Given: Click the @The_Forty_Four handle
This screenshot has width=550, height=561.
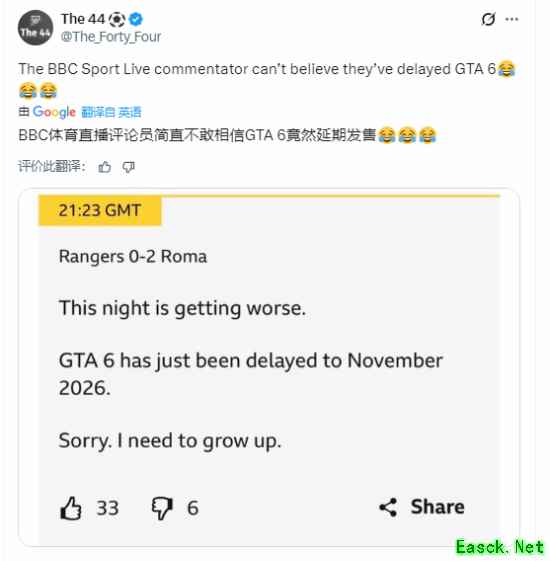Looking at the screenshot, I should coord(111,36).
